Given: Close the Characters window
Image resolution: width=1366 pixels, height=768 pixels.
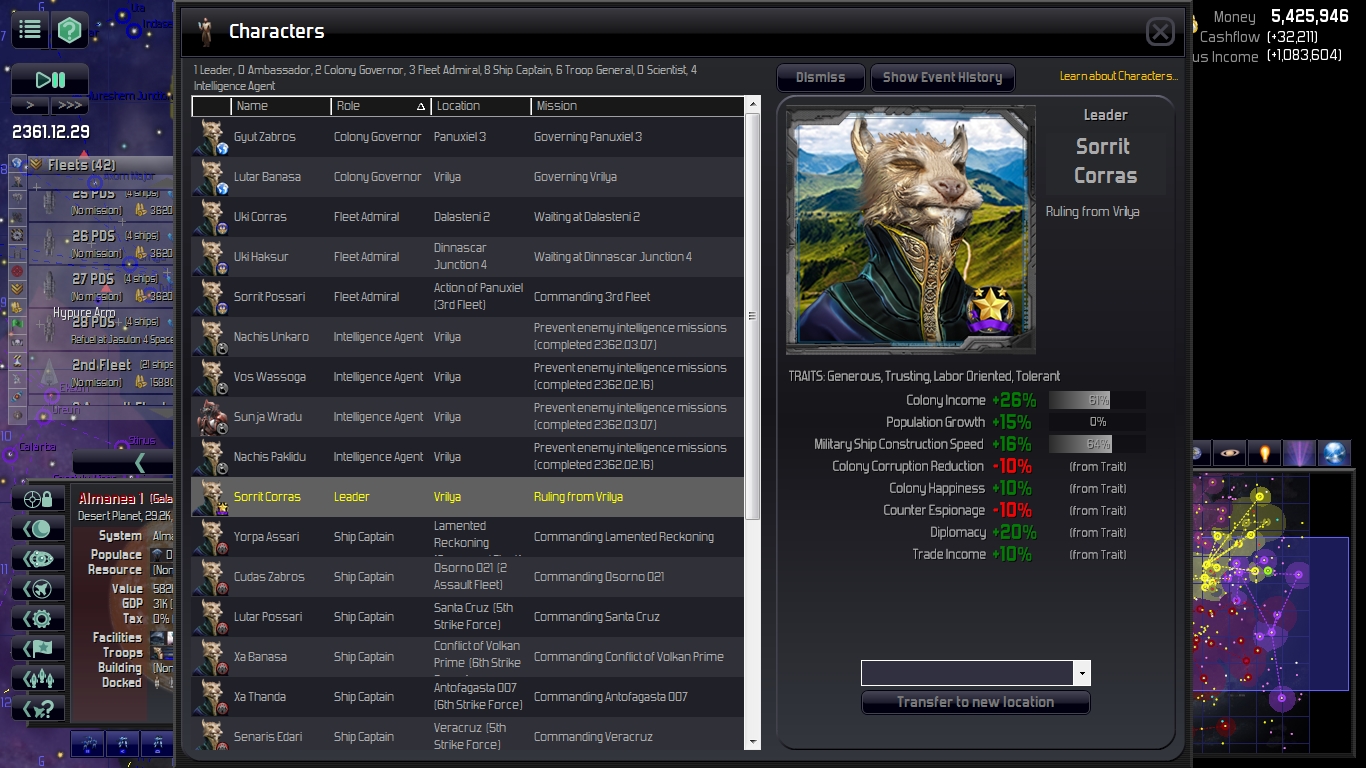Looking at the screenshot, I should click(1160, 32).
